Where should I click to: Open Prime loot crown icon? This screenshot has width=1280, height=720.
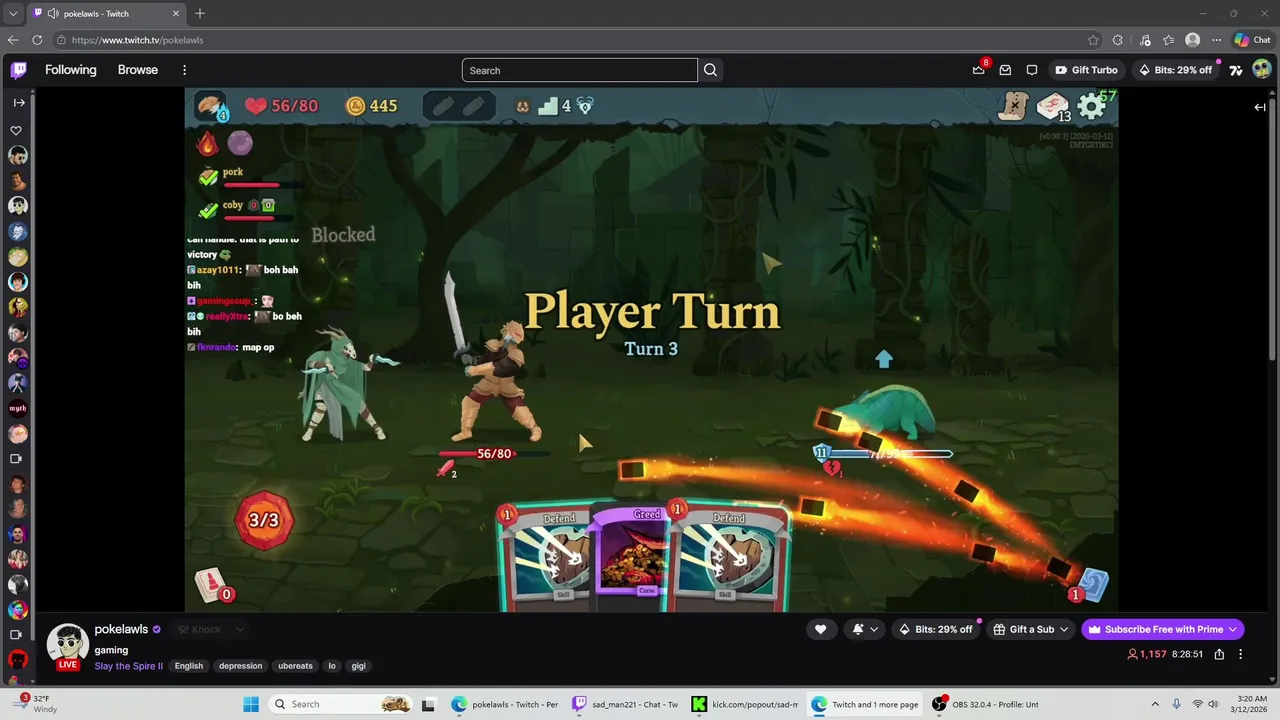[x=979, y=70]
